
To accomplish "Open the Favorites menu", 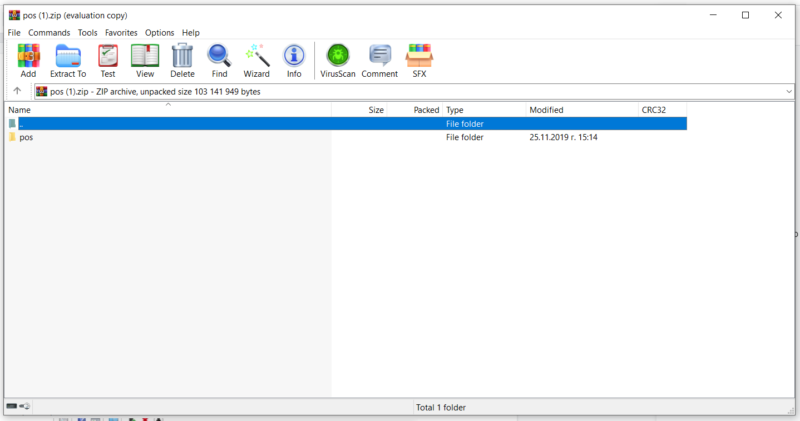I will (x=121, y=33).
